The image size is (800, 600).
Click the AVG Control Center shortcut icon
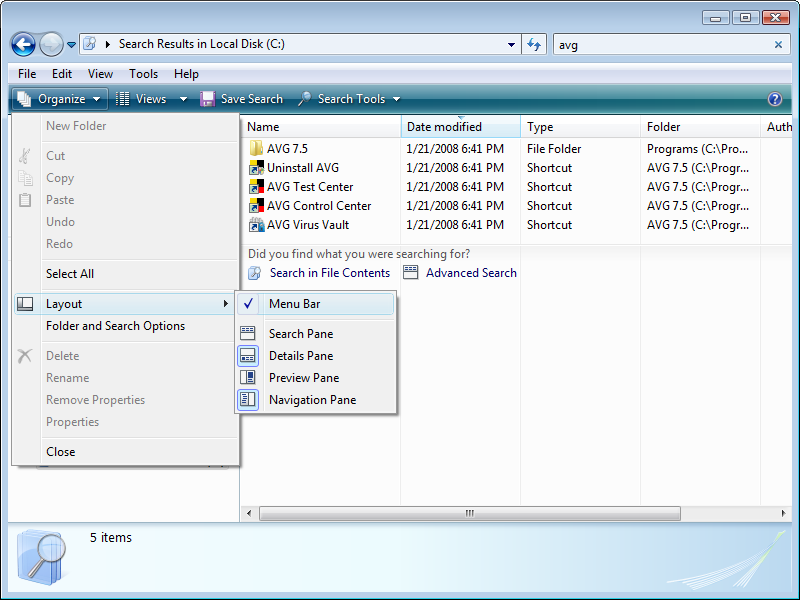(x=256, y=206)
